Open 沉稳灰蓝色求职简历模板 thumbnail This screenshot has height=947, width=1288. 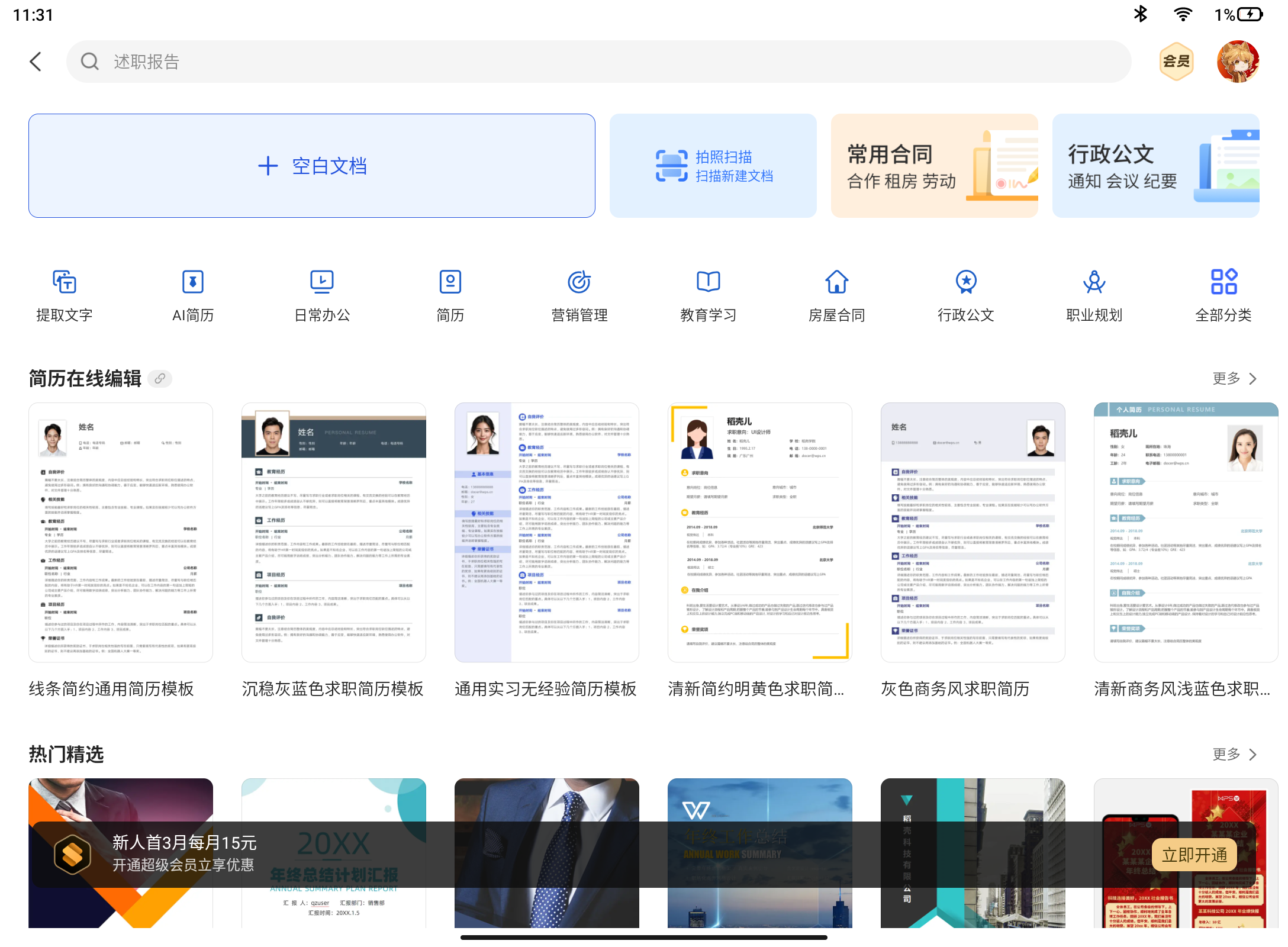point(334,533)
